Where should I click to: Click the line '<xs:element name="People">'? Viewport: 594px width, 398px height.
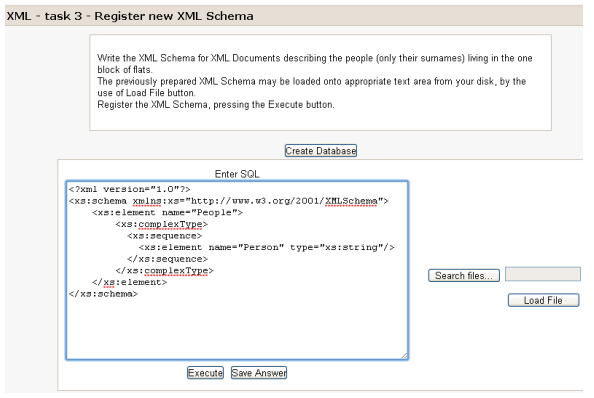coord(167,212)
